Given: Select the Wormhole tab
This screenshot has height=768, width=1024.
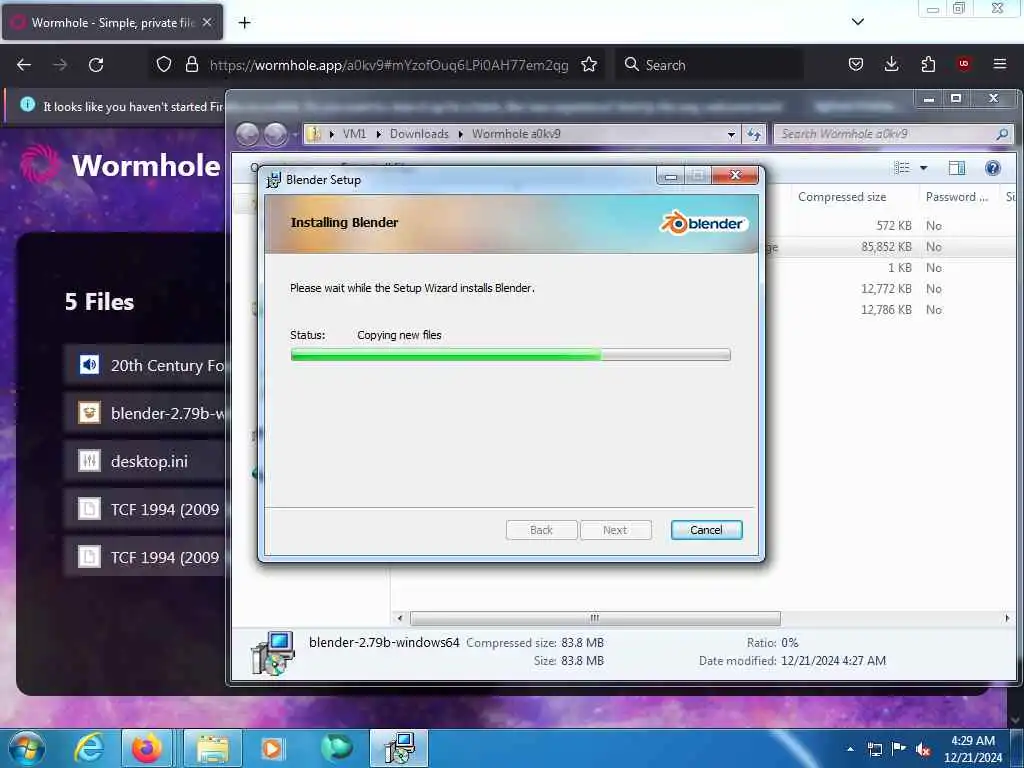Looking at the screenshot, I should click(x=112, y=22).
